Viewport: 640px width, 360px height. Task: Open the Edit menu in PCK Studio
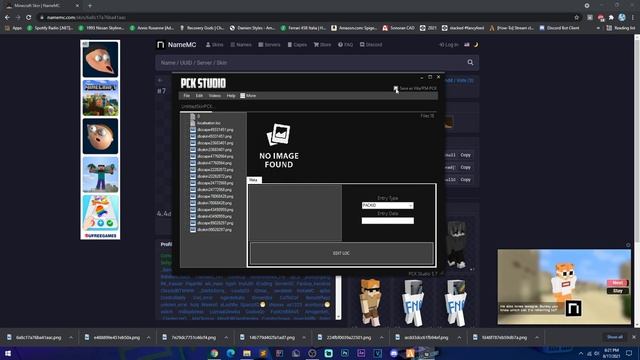pyautogui.click(x=199, y=96)
